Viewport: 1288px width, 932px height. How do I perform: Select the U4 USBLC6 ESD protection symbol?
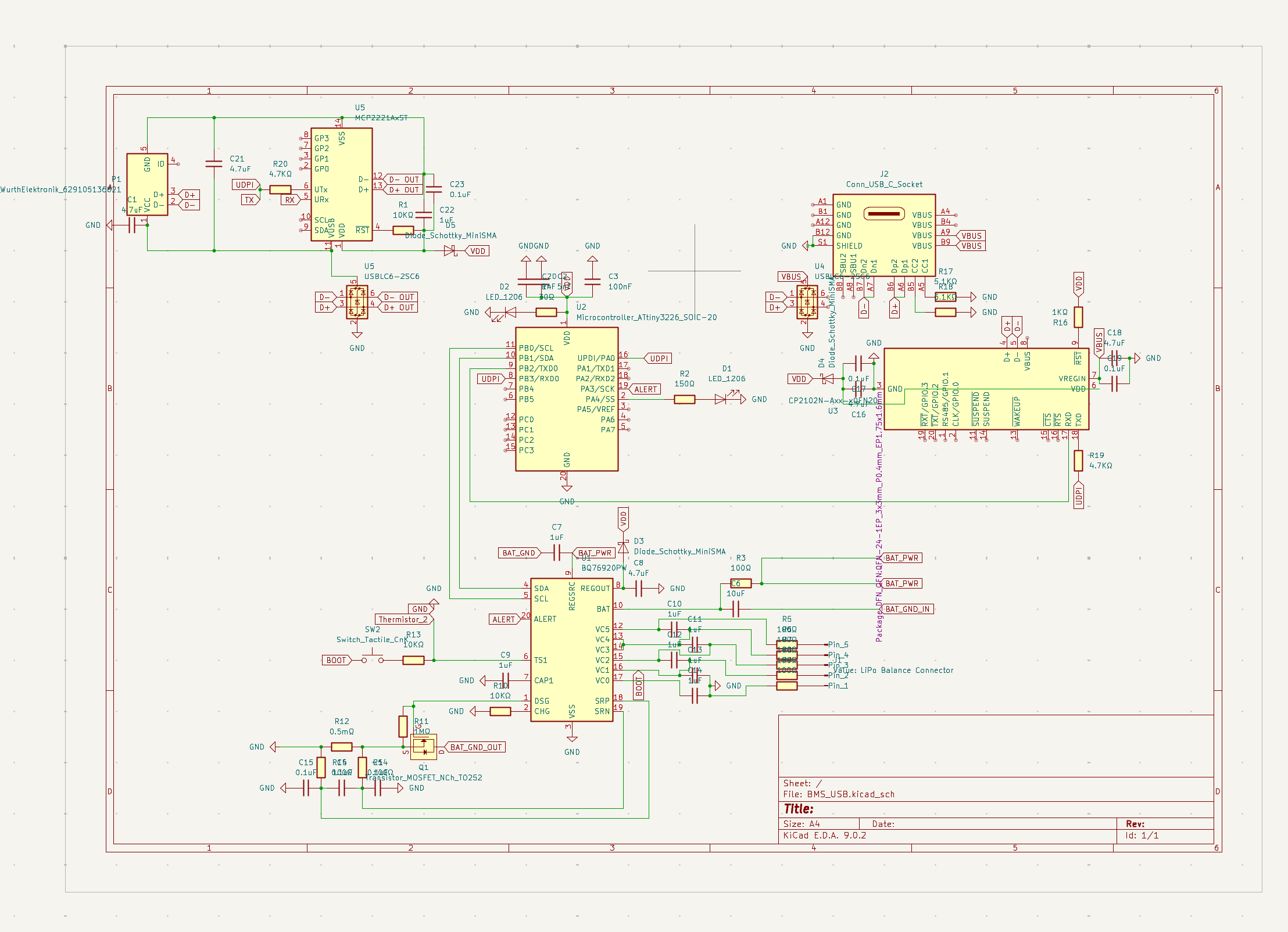pos(807,302)
